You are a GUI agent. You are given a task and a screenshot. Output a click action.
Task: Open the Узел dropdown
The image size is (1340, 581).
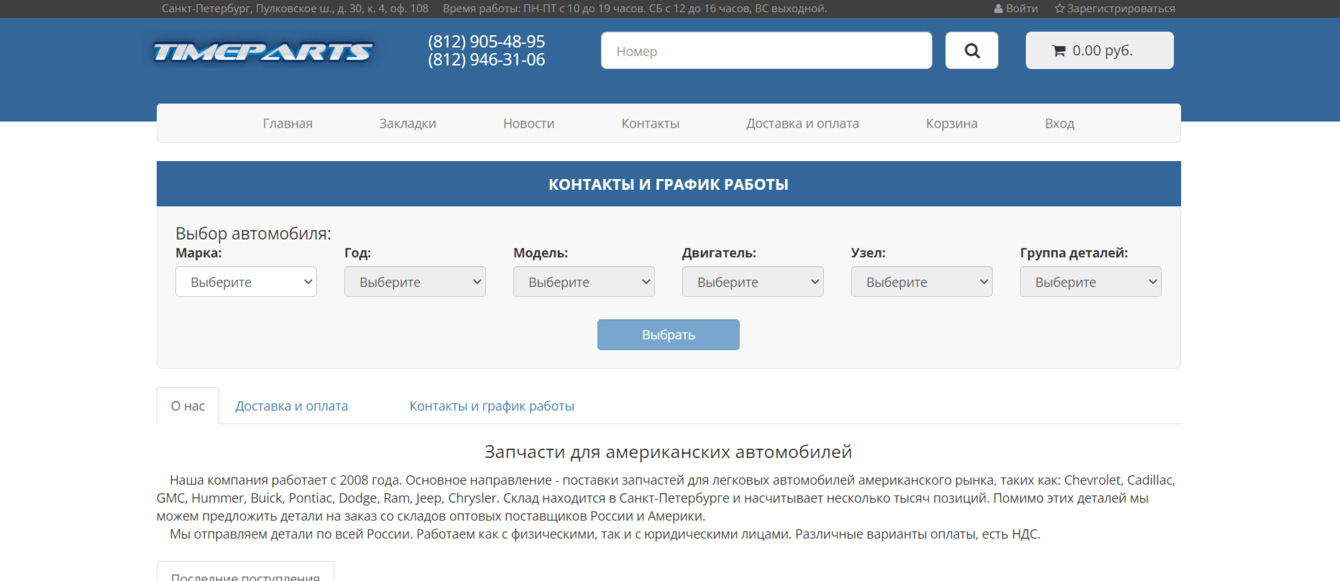pyautogui.click(x=921, y=281)
